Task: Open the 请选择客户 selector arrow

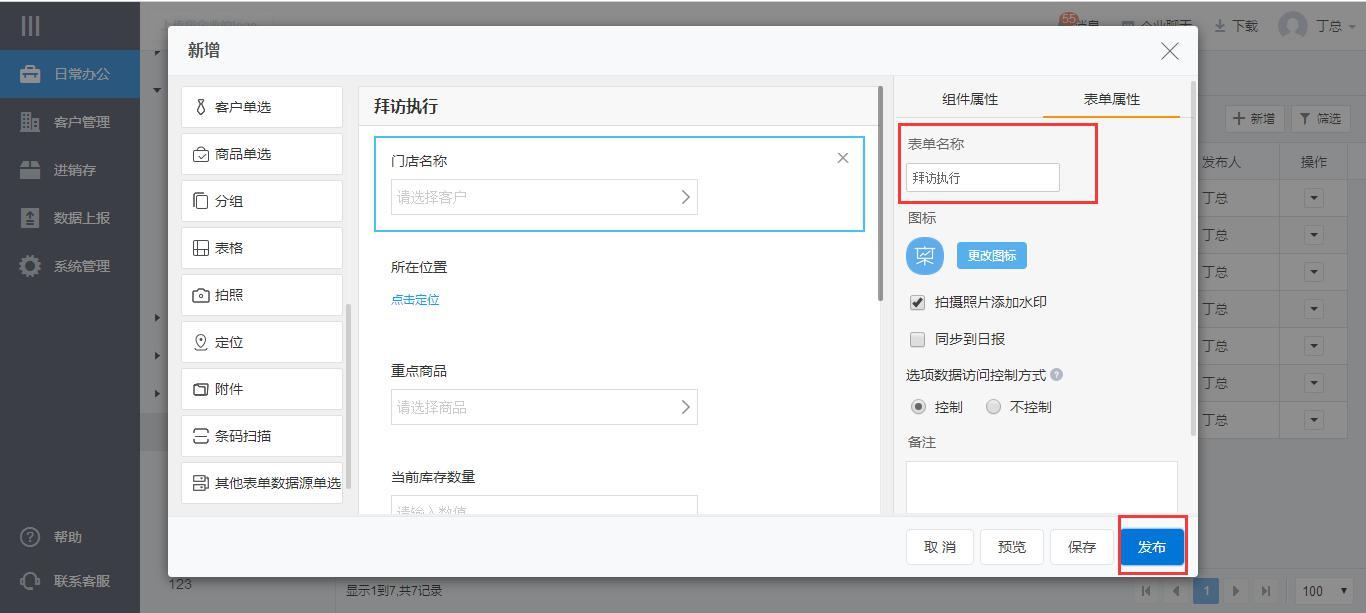Action: coord(685,197)
